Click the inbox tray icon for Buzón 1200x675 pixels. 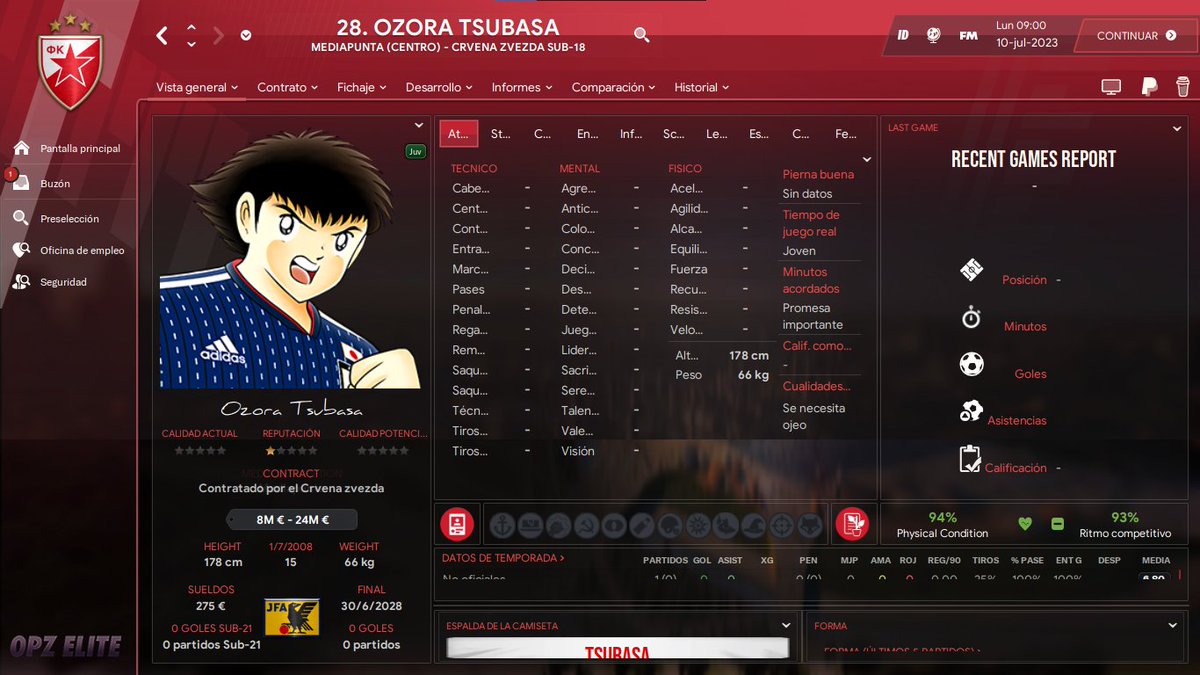click(x=21, y=184)
